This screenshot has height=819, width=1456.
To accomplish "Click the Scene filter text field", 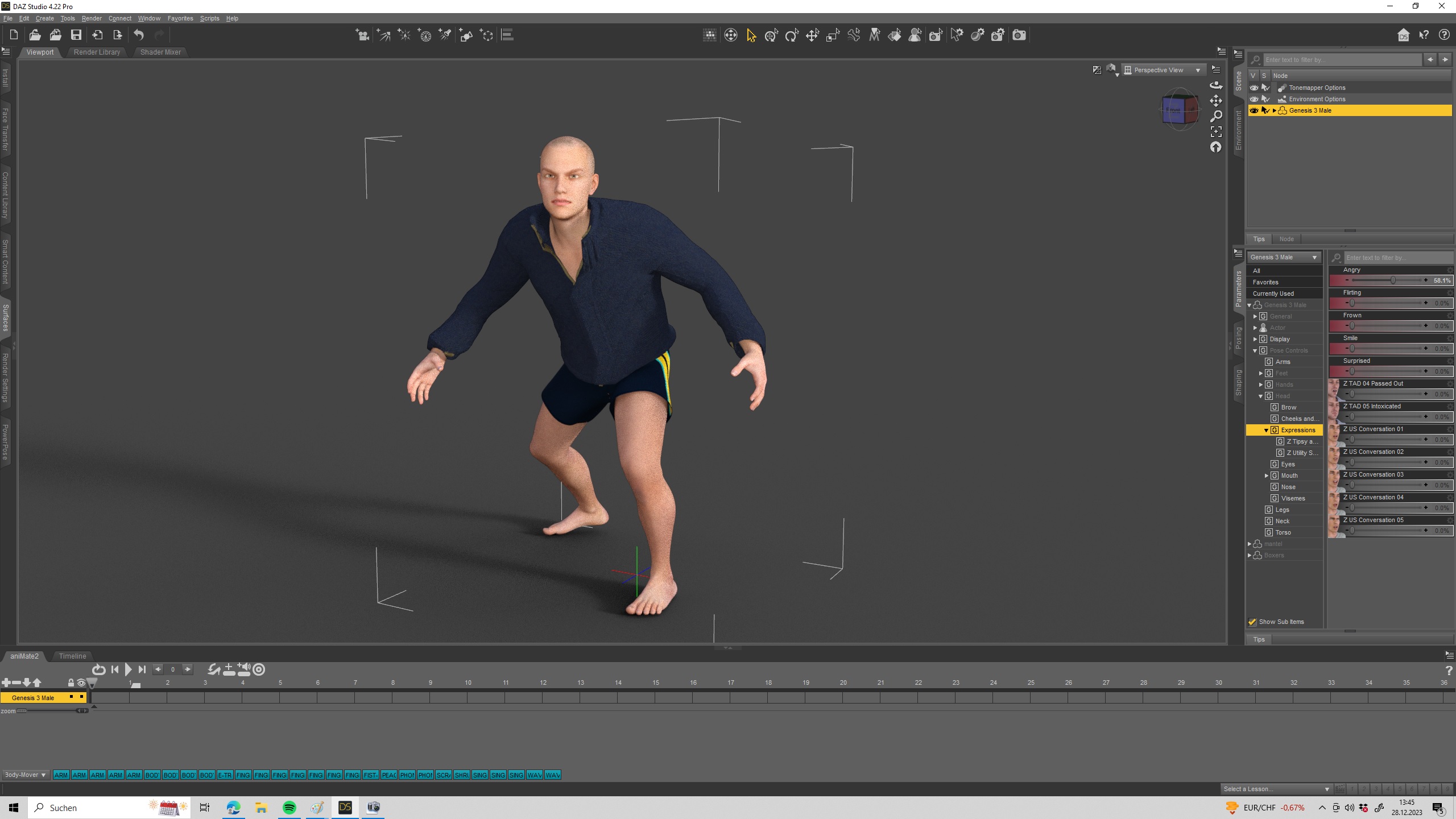I will [1341, 60].
